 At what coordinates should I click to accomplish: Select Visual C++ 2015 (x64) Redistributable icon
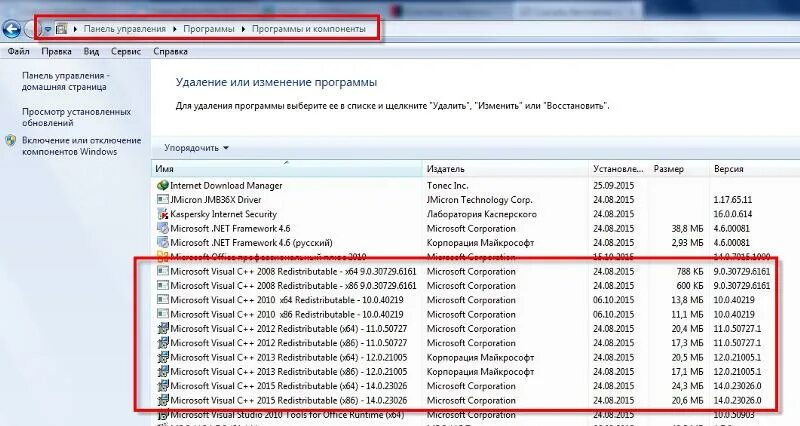click(163, 385)
